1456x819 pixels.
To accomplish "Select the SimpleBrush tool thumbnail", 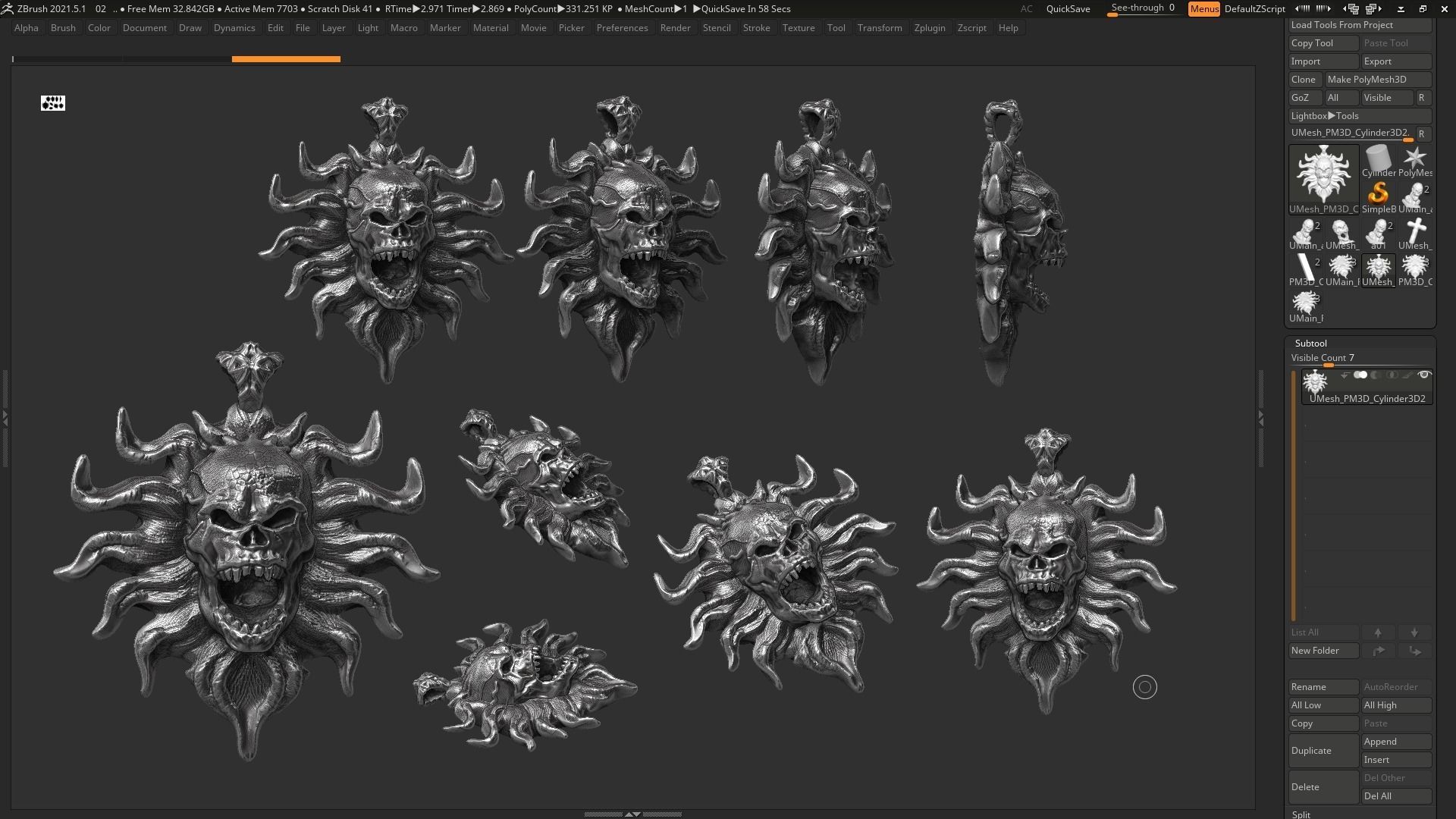I will [x=1378, y=194].
